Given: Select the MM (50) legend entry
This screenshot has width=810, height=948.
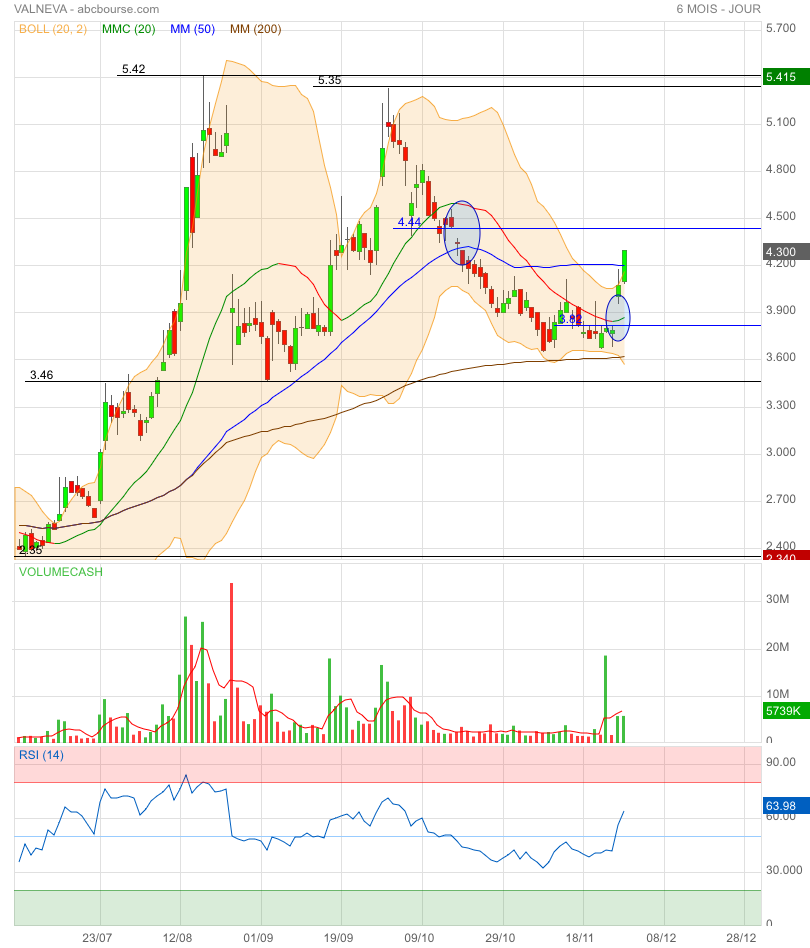Looking at the screenshot, I should tap(194, 29).
